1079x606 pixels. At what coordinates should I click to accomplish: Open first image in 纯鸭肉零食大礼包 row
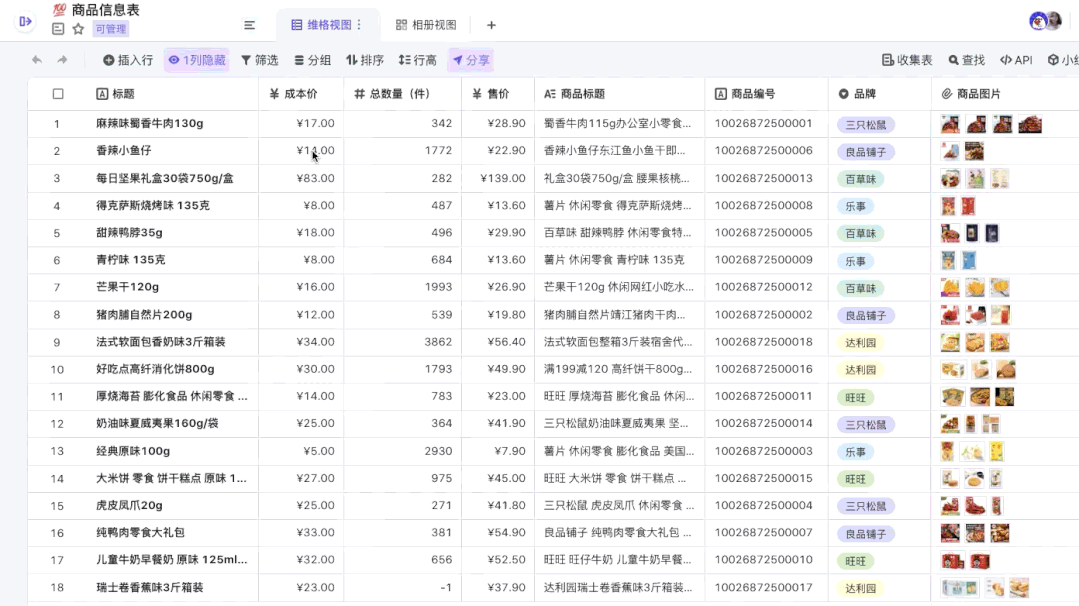[x=950, y=532]
